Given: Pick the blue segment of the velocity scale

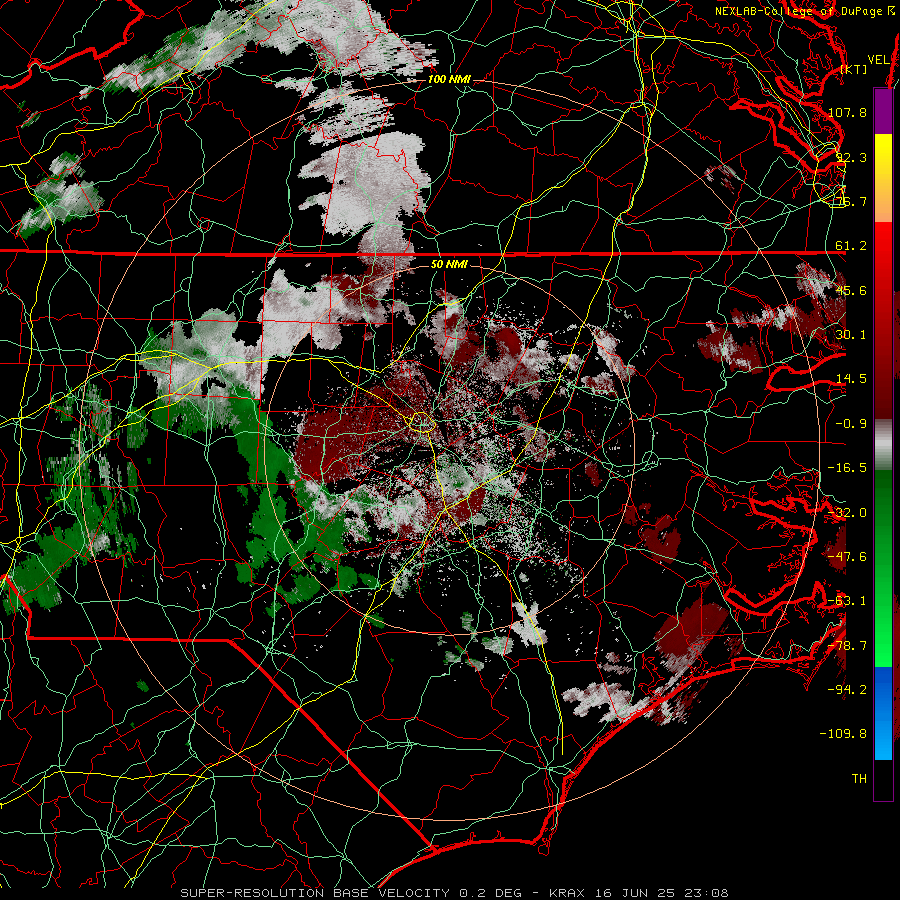Looking at the screenshot, I should coord(883,713).
